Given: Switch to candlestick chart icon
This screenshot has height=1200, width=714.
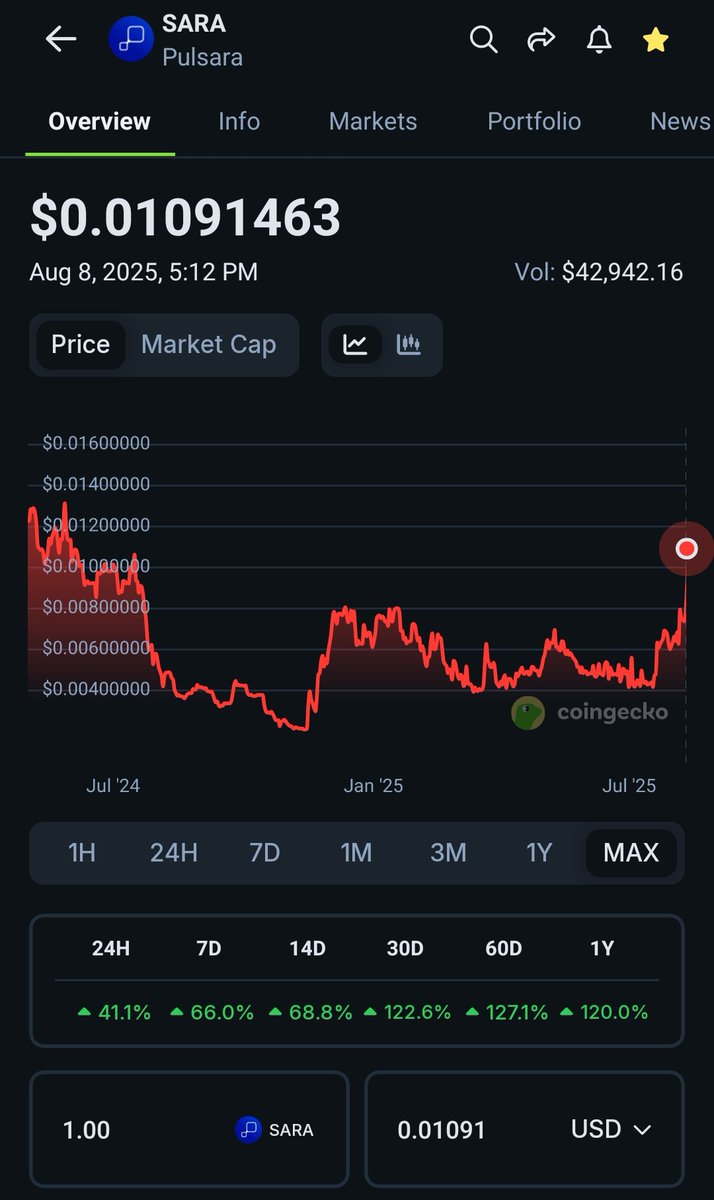Looking at the screenshot, I should click(409, 345).
